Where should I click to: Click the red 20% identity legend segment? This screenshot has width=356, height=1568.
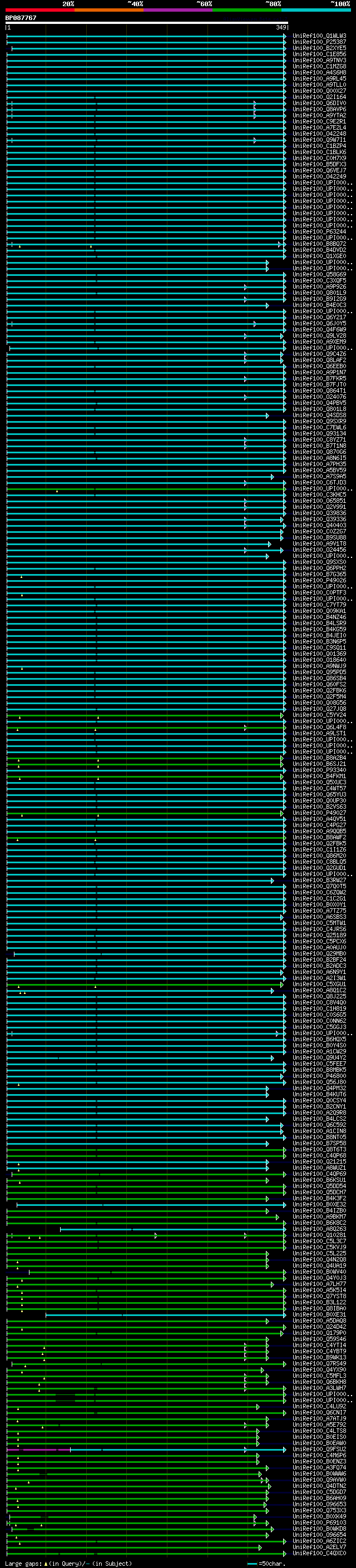[x=39, y=10]
